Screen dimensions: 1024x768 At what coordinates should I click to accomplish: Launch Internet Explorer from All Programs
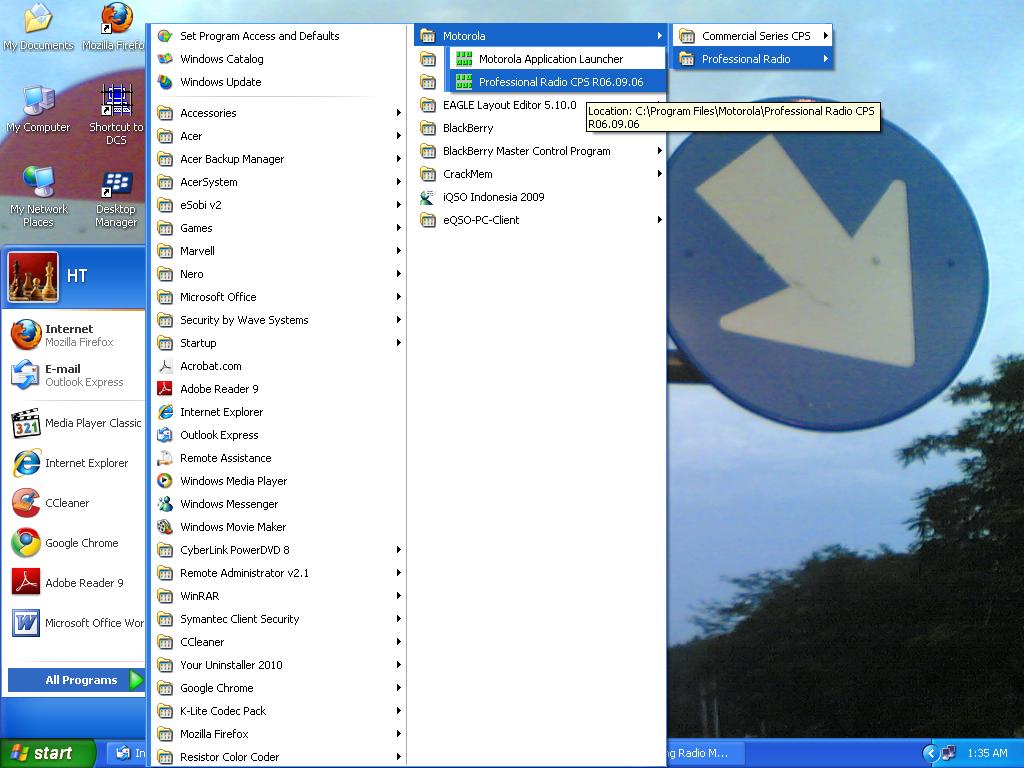click(x=279, y=412)
